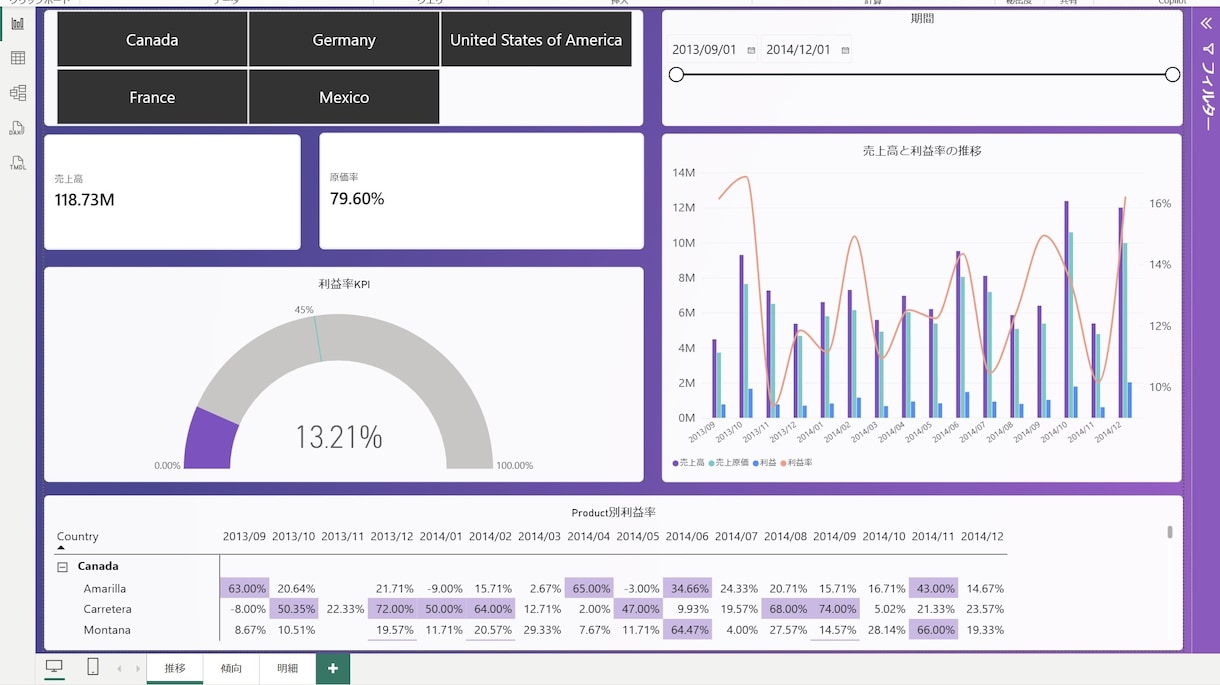
Task: Switch to desktop layout at bottom bar
Action: point(54,667)
